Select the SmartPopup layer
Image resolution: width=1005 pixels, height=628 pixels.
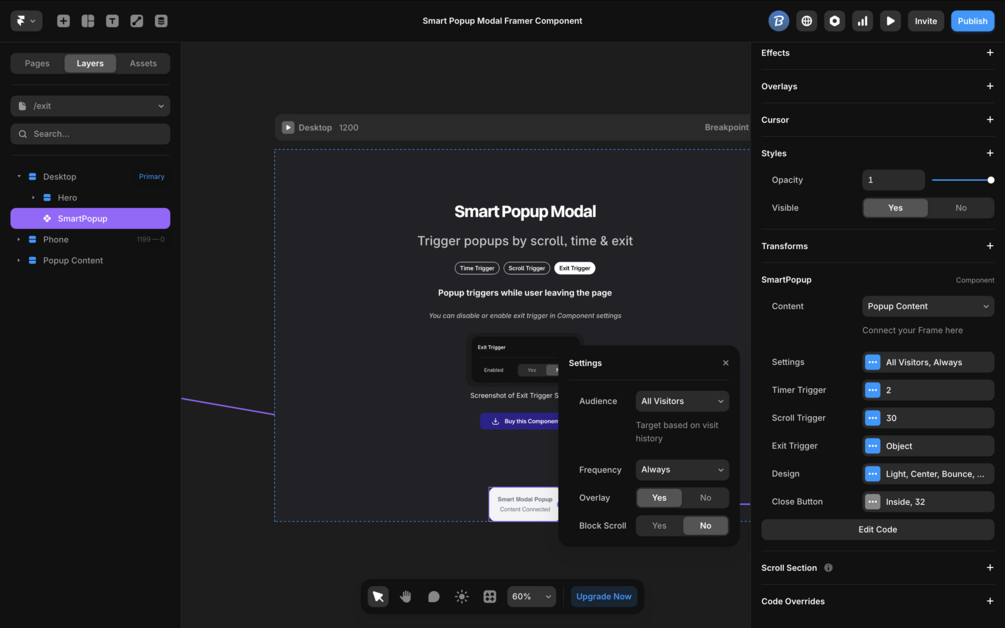(90, 219)
